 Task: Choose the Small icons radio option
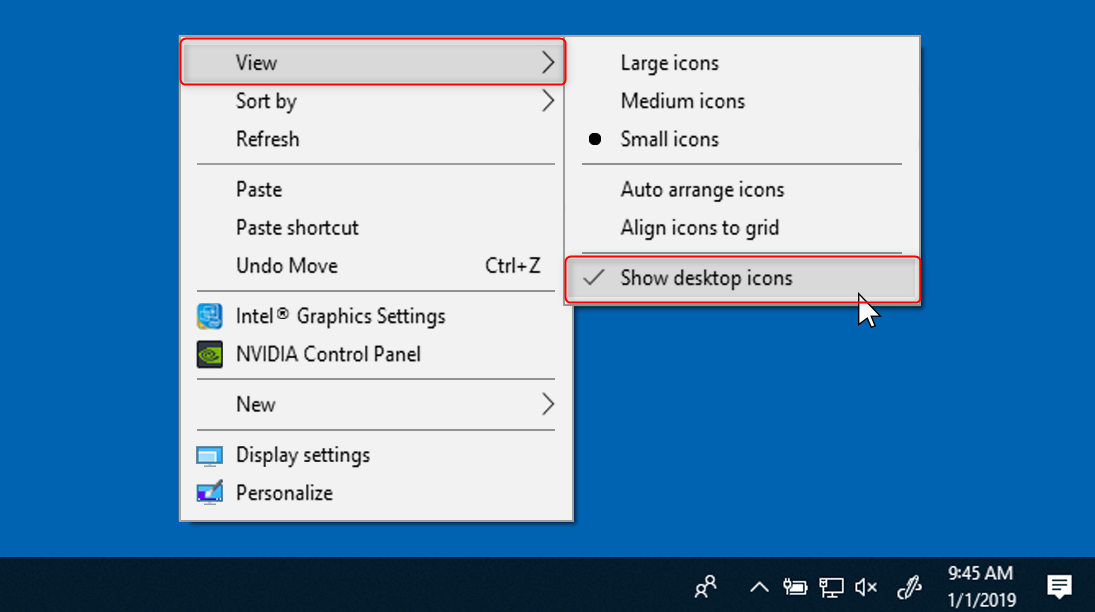coord(742,139)
